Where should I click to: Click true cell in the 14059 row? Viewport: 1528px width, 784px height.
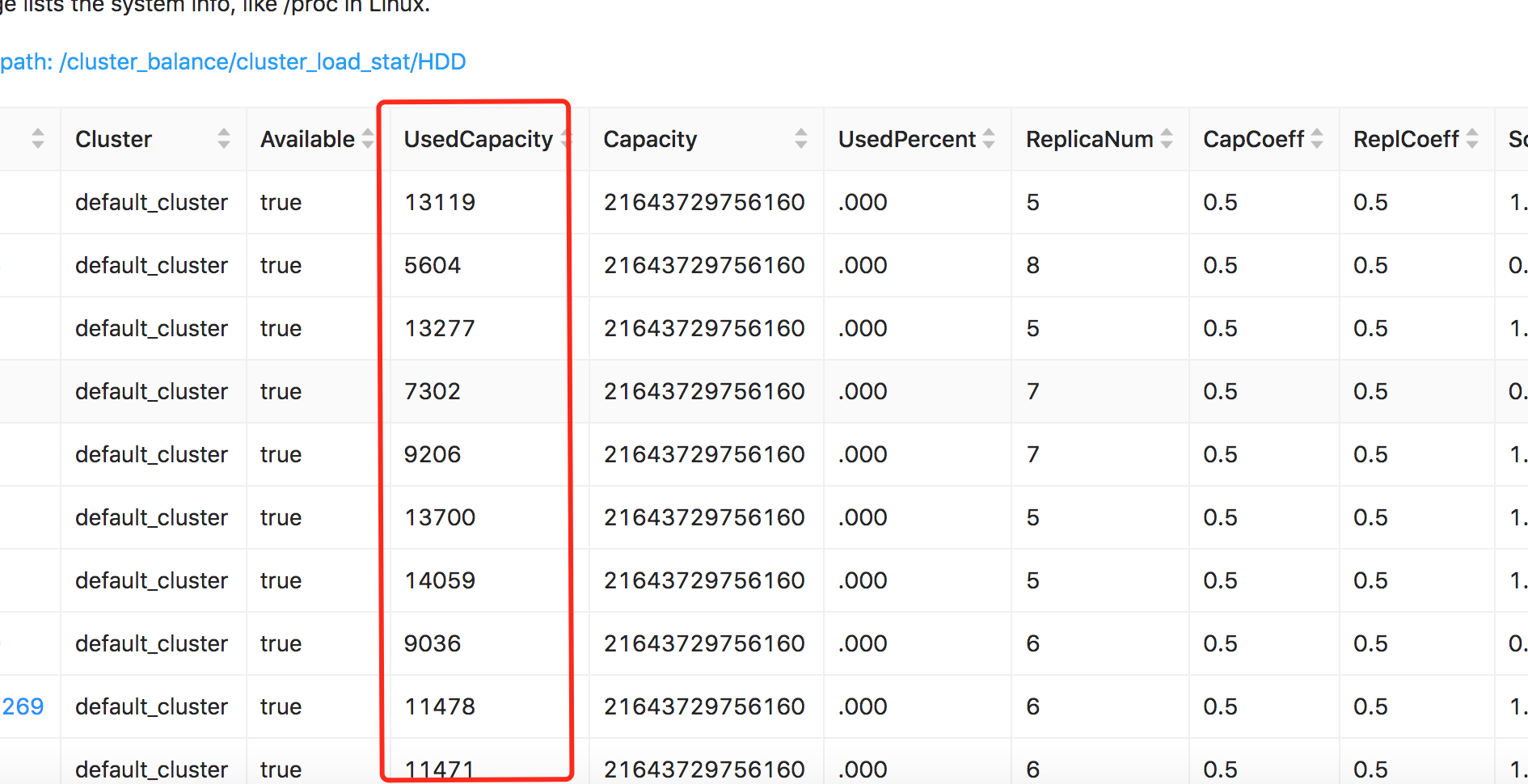281,580
